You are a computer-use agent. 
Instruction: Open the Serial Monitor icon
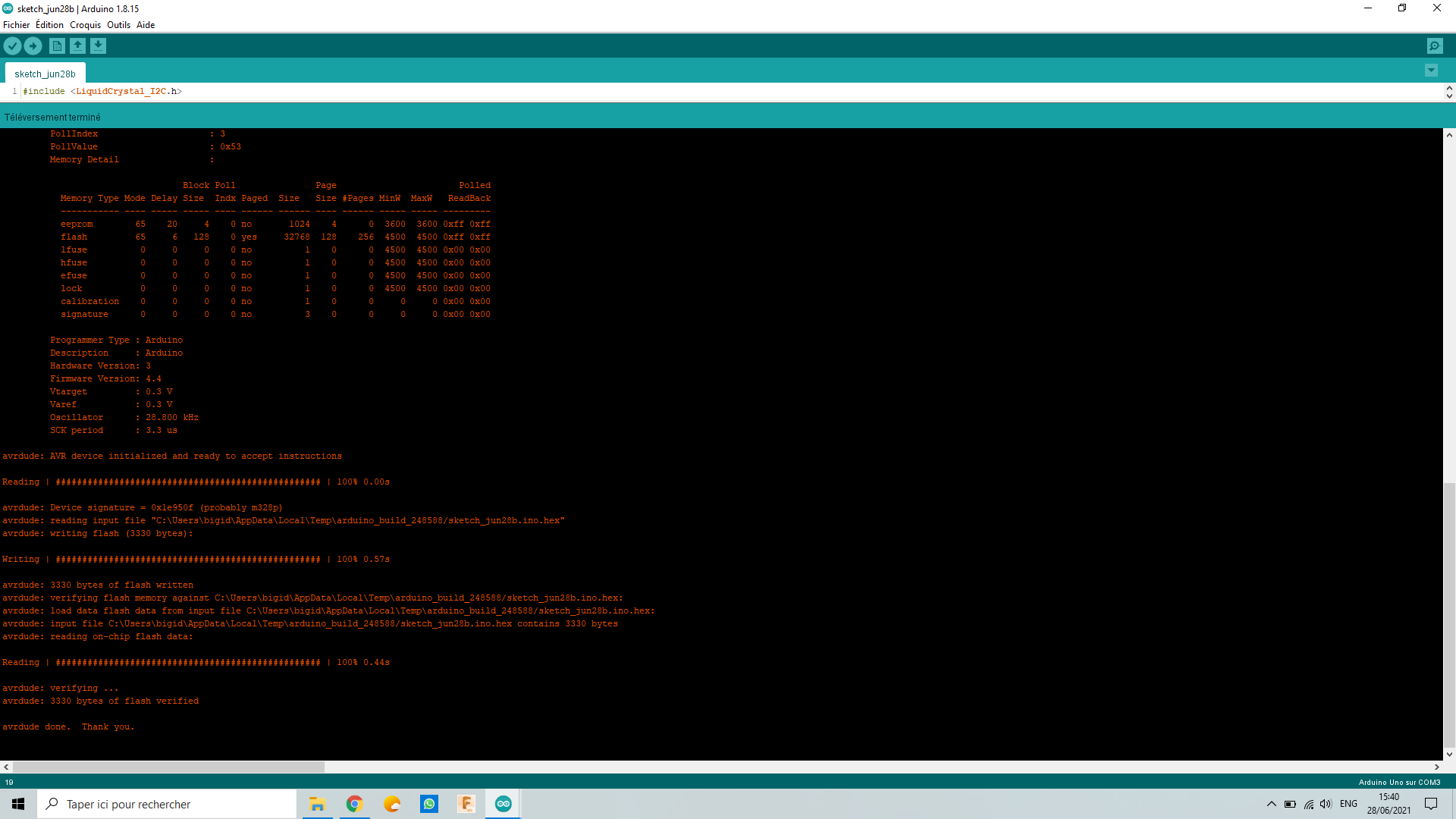click(x=1435, y=46)
